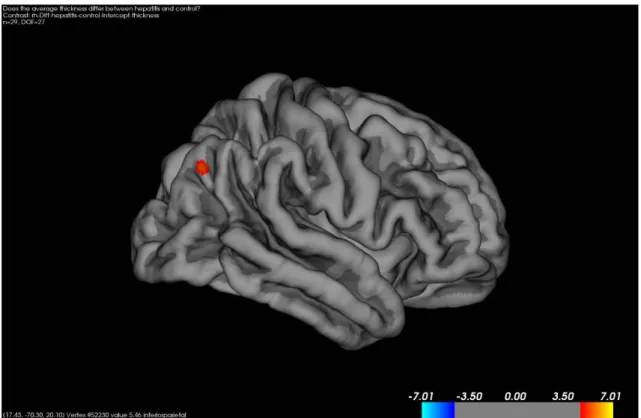The height and width of the screenshot is (418, 641).
Task: Click the red-yellow positive segment of the color bar
Action: coord(596,410)
